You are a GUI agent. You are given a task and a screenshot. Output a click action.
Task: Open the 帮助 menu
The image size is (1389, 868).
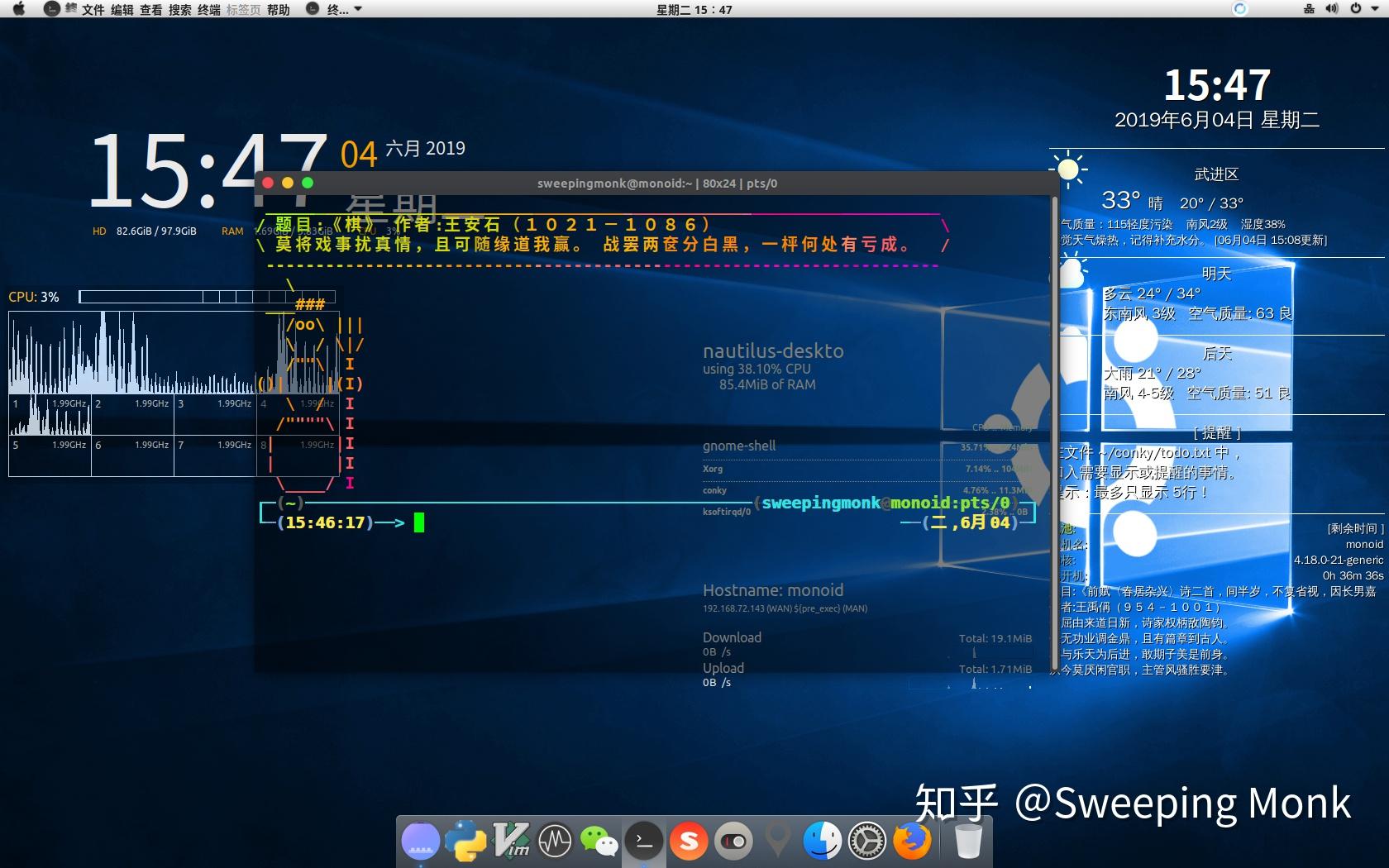click(279, 10)
